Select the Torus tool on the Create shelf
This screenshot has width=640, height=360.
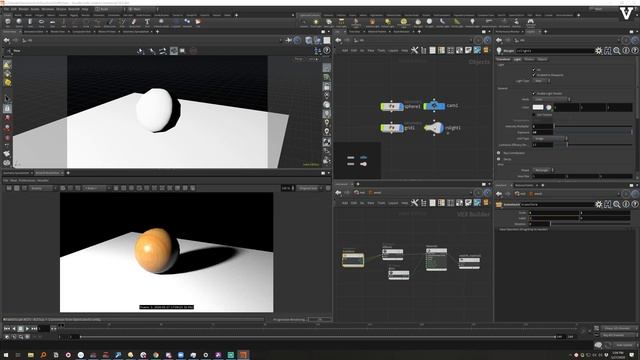point(41,22)
